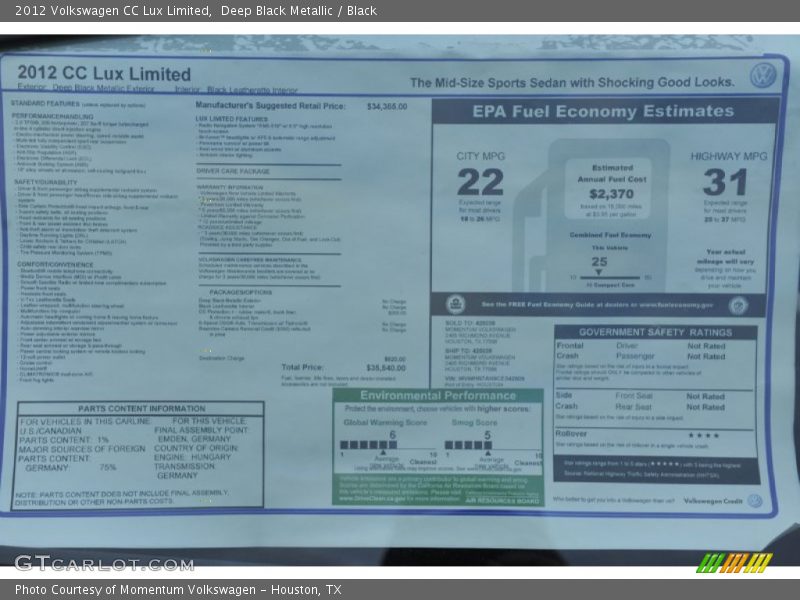The width and height of the screenshot is (800, 600).
Task: Click the 'SOLD TO' dealer line
Action: point(470,323)
